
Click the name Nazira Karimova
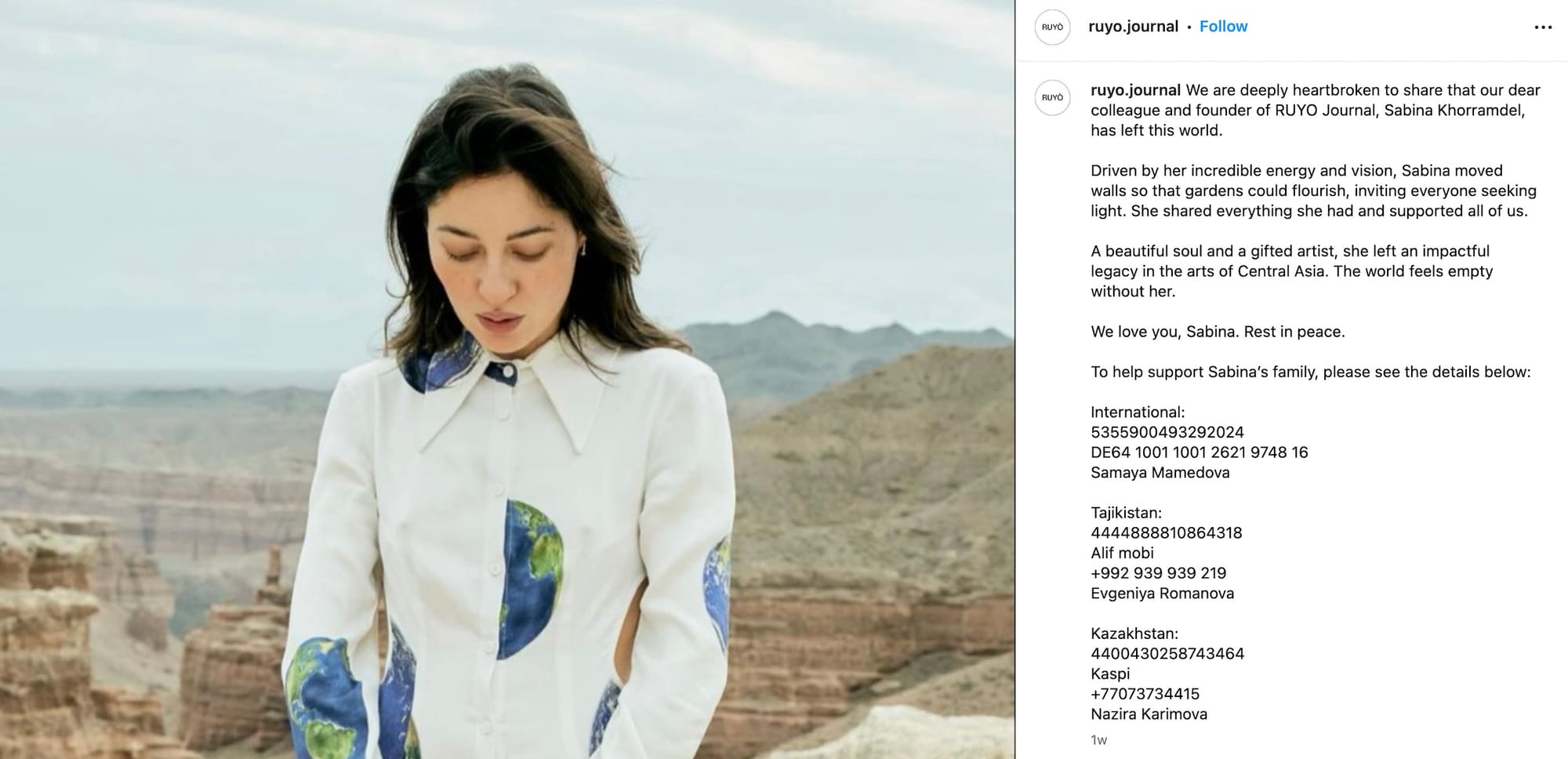coord(1149,714)
